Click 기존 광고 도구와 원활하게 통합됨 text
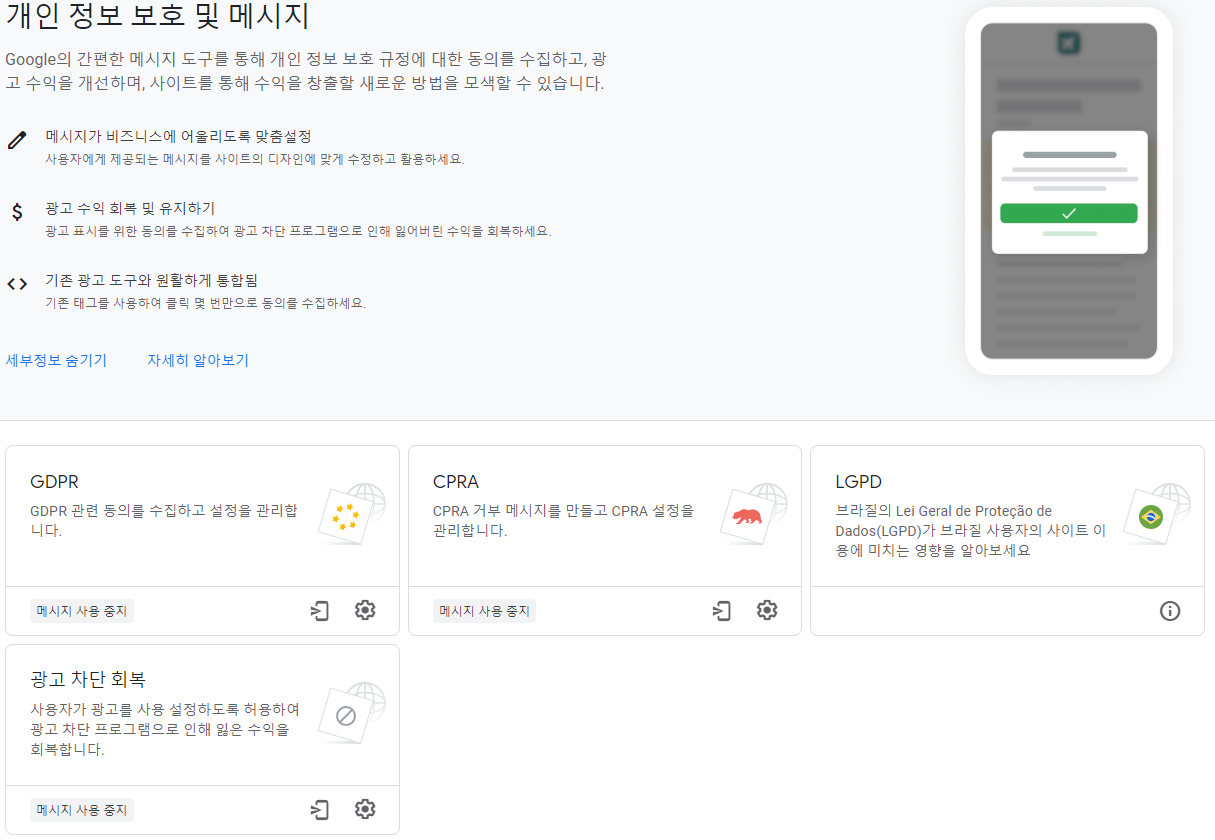The height and width of the screenshot is (840, 1215). point(153,280)
